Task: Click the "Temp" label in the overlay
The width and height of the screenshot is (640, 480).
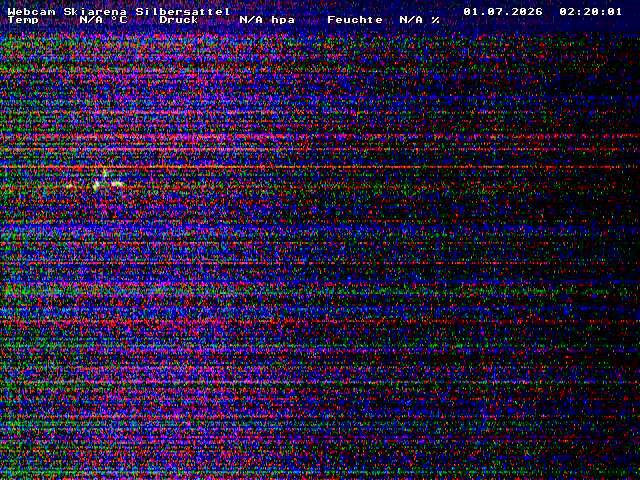Action: click(23, 20)
